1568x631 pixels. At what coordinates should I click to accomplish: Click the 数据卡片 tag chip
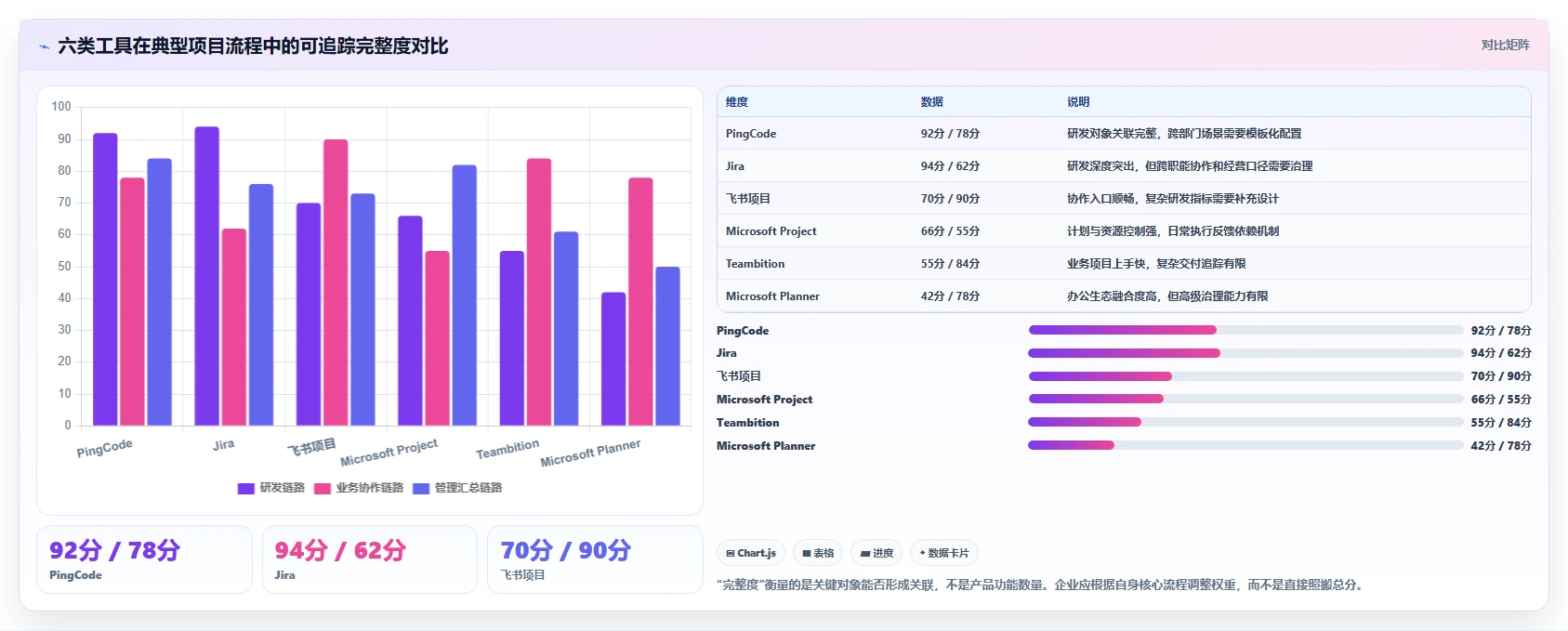pyautogui.click(x=944, y=553)
